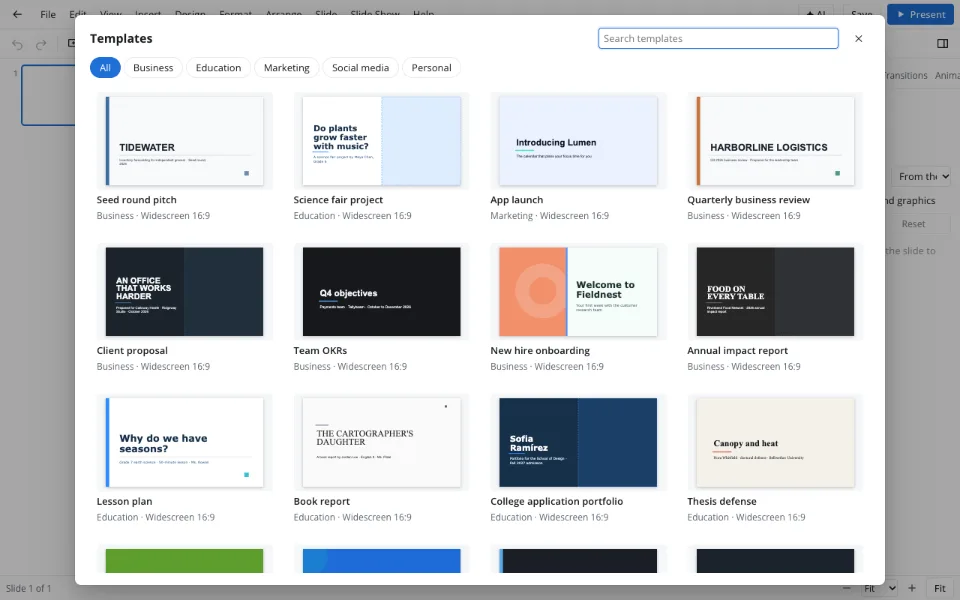This screenshot has height=600, width=960.
Task: Click the 'Quarterly business review' title text
Action: [x=748, y=200]
